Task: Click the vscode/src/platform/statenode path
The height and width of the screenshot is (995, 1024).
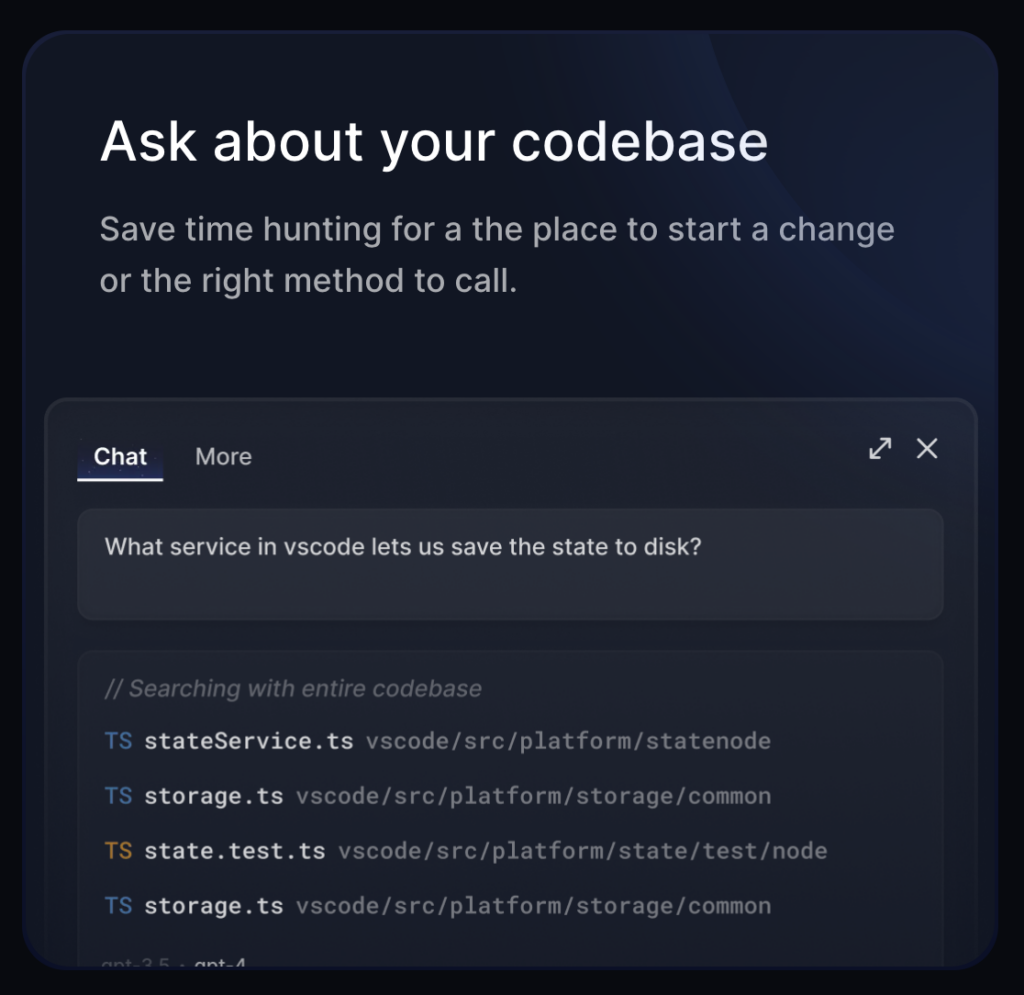Action: [568, 741]
